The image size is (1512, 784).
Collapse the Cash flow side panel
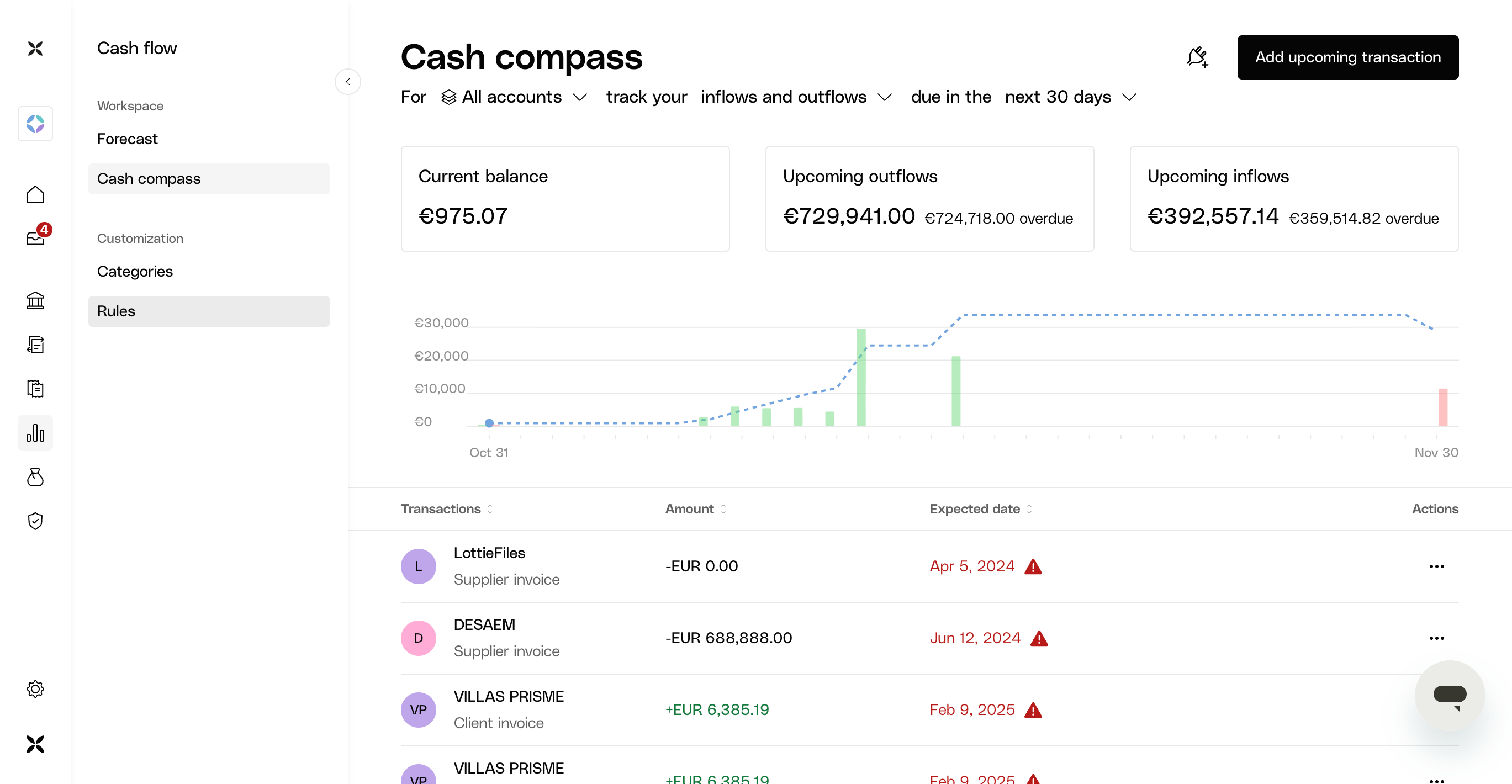click(347, 82)
